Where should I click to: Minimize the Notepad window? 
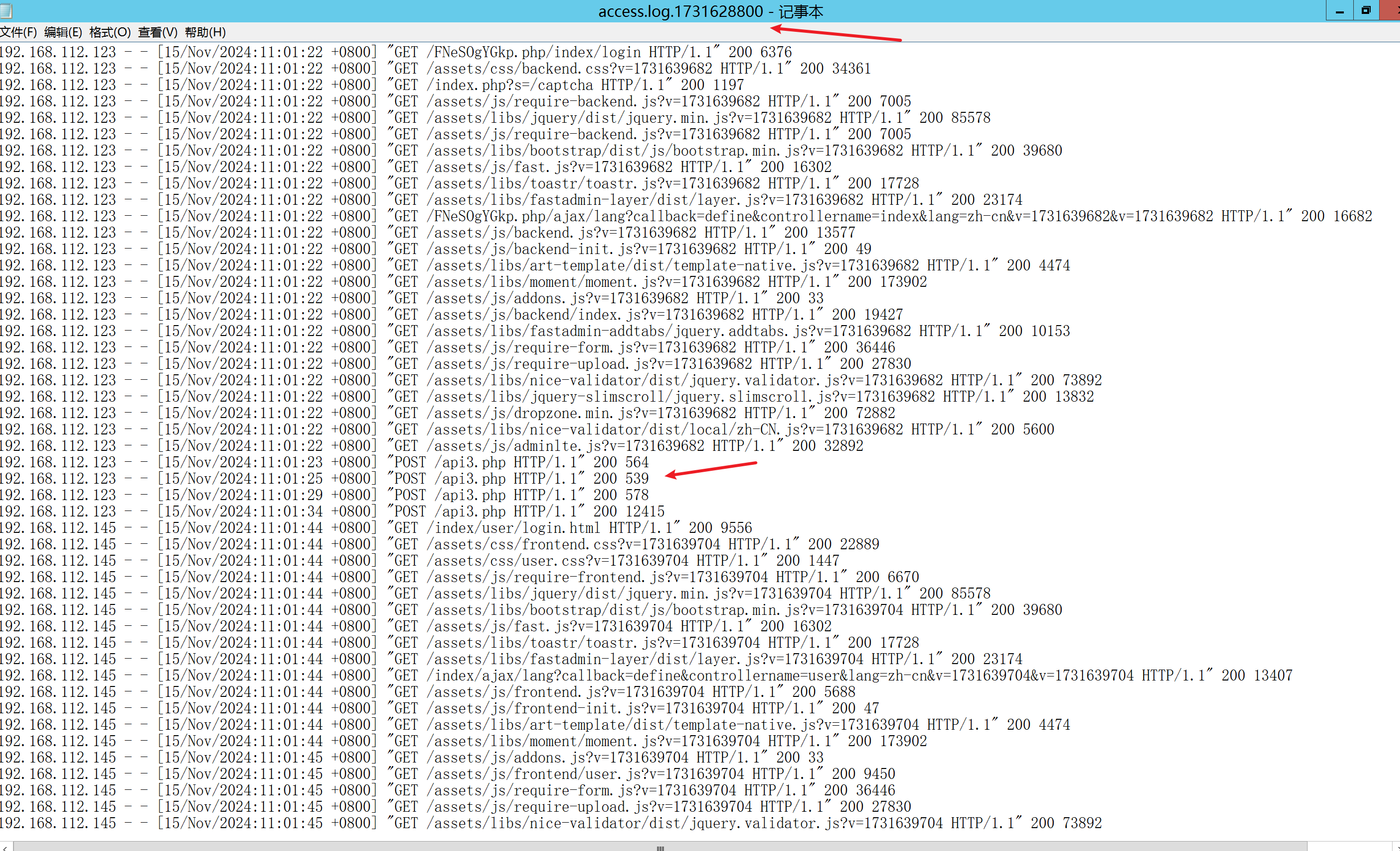click(x=1339, y=11)
